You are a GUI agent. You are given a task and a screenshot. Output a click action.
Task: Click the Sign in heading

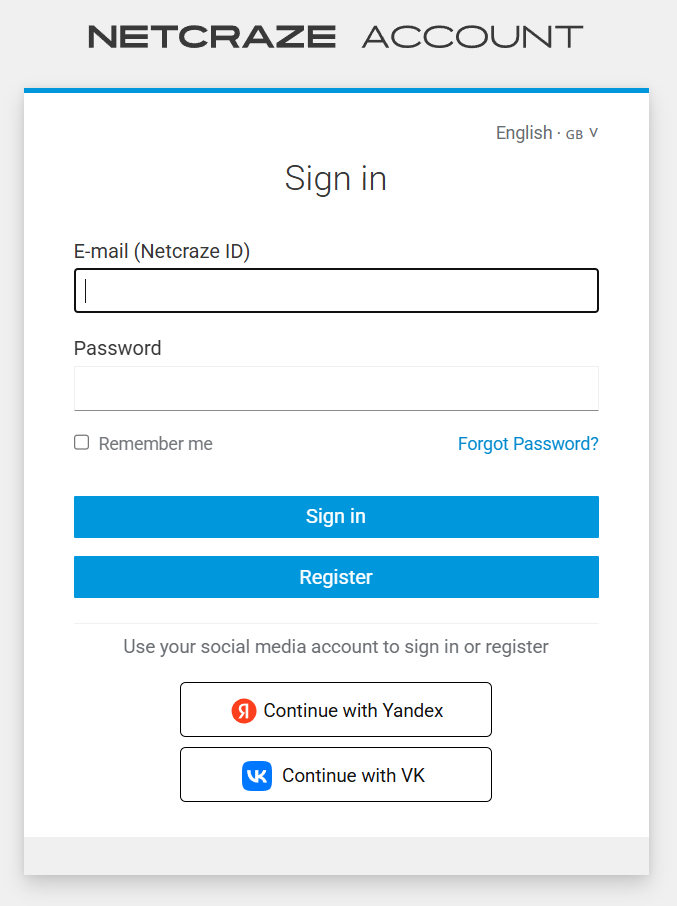(336, 179)
